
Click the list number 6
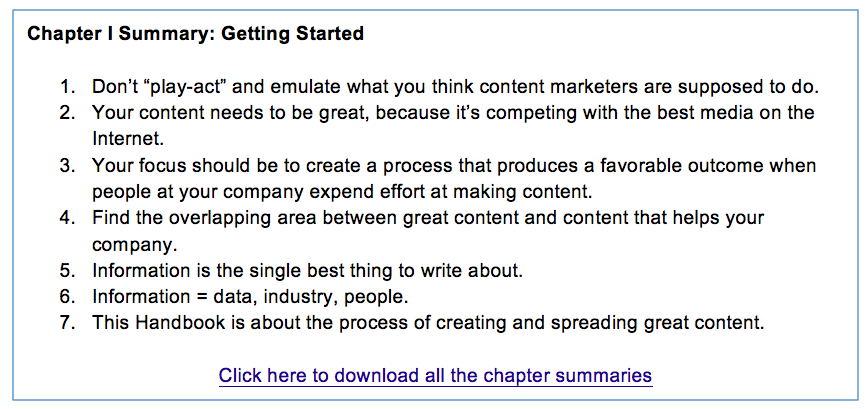(68, 296)
